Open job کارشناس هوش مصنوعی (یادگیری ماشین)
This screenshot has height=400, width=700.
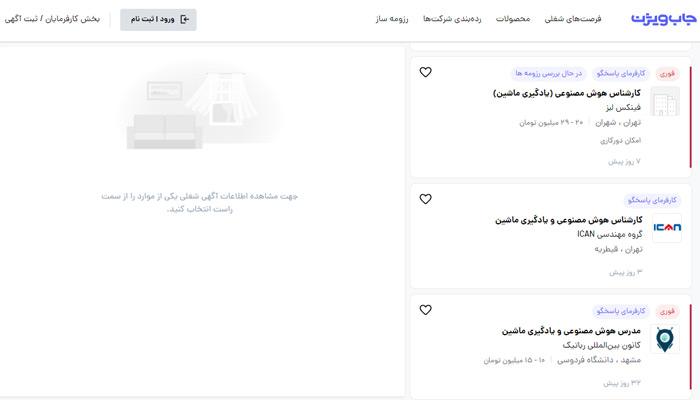(x=567, y=93)
